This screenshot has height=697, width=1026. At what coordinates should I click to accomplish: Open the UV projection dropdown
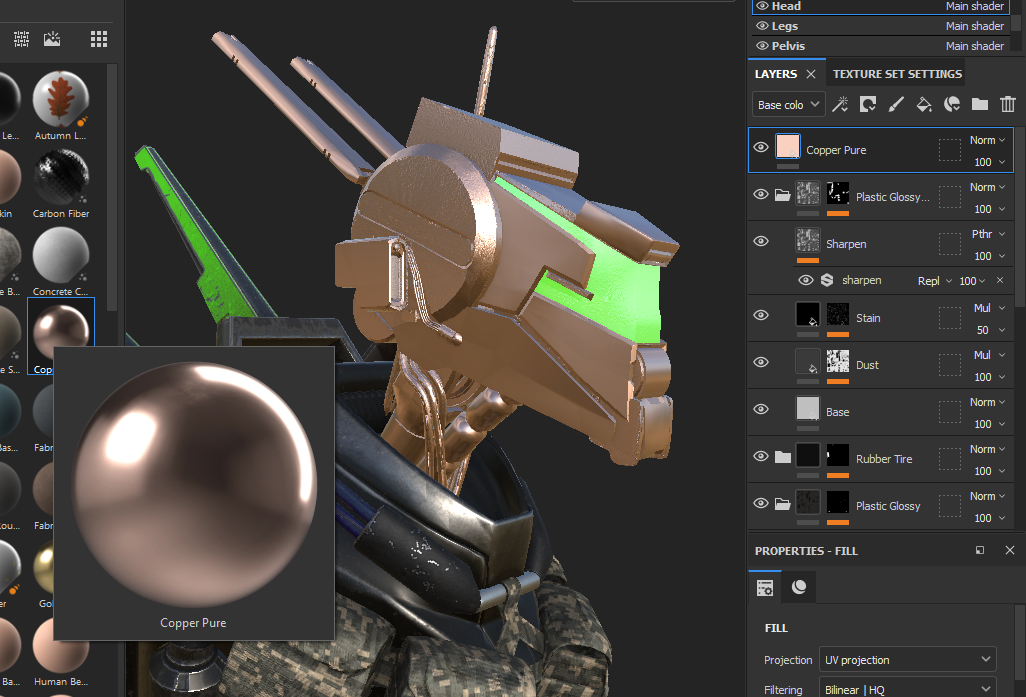pyautogui.click(x=907, y=660)
